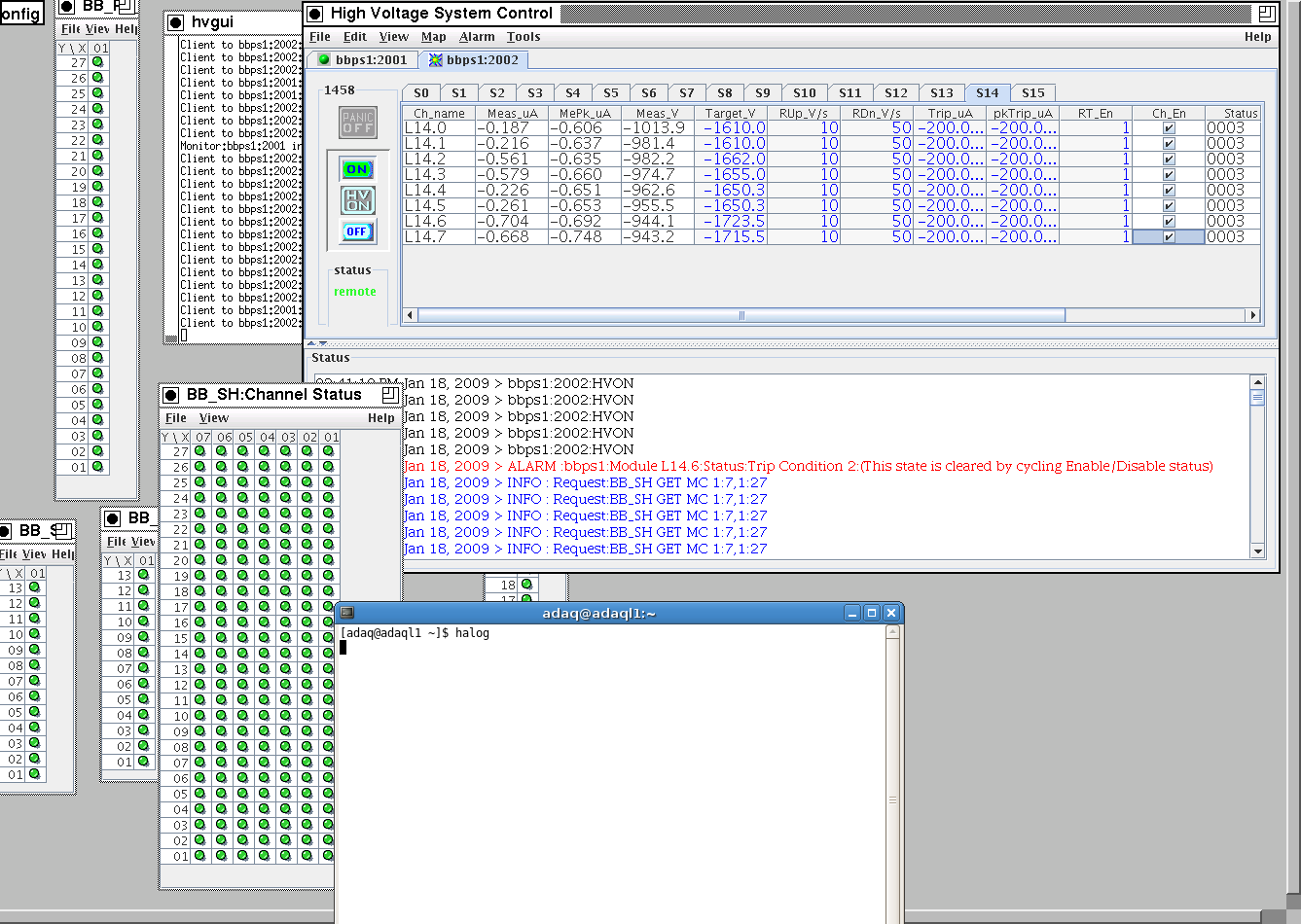Toggle Ch_En checkbox for channel L14.4
The width and height of the screenshot is (1301, 924).
pos(1169,190)
